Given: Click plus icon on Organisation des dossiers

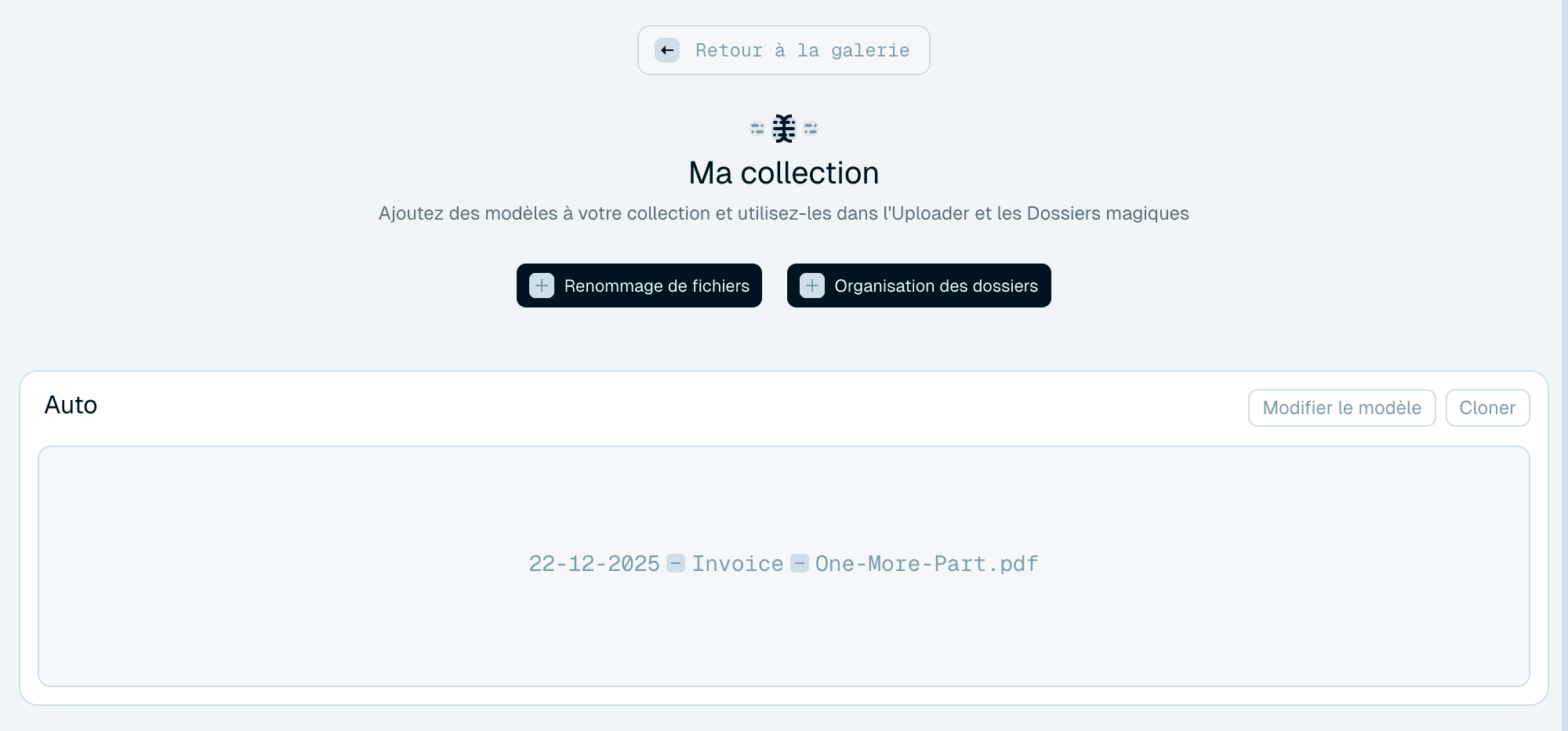Looking at the screenshot, I should pos(812,285).
